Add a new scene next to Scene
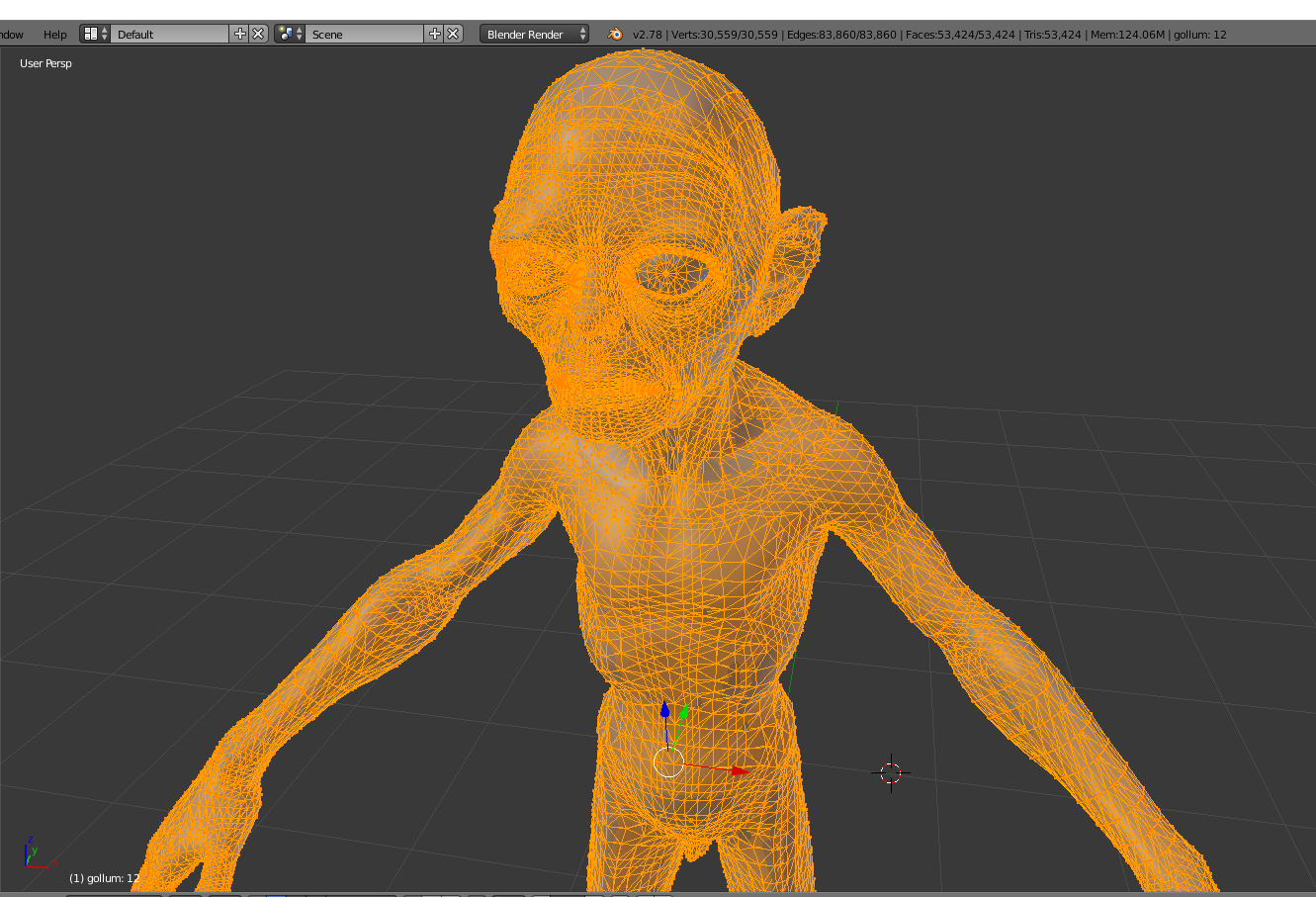The height and width of the screenshot is (897, 1316). tap(435, 34)
